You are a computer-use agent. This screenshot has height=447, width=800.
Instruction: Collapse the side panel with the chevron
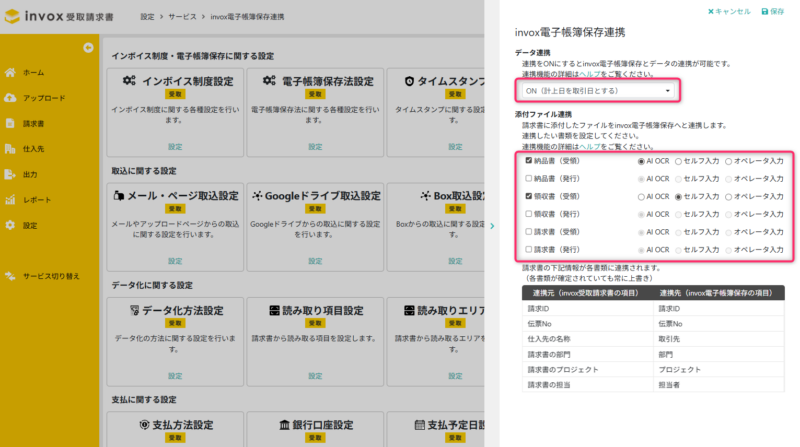tap(492, 226)
